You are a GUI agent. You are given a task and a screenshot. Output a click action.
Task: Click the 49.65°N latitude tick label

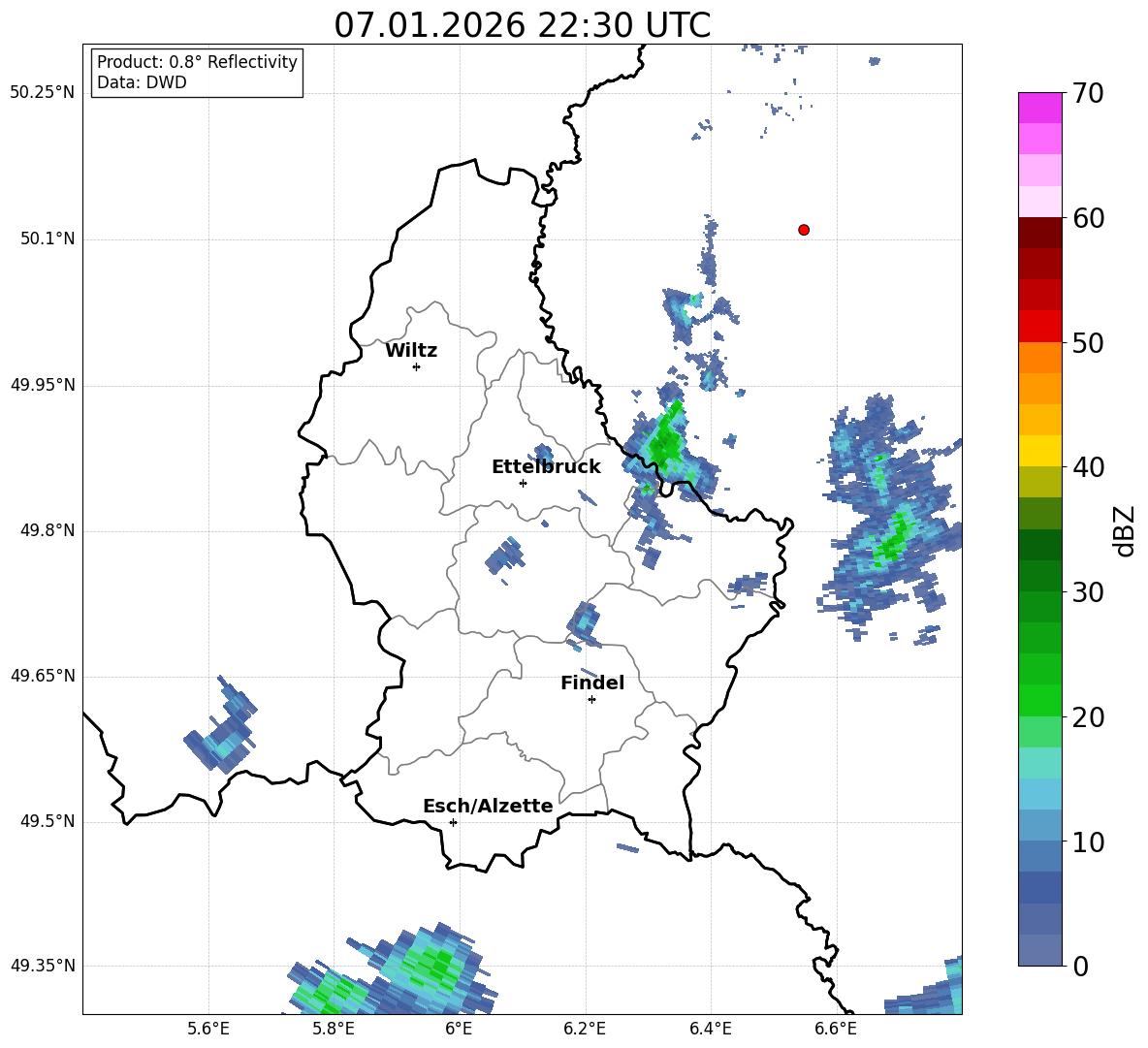point(43,676)
